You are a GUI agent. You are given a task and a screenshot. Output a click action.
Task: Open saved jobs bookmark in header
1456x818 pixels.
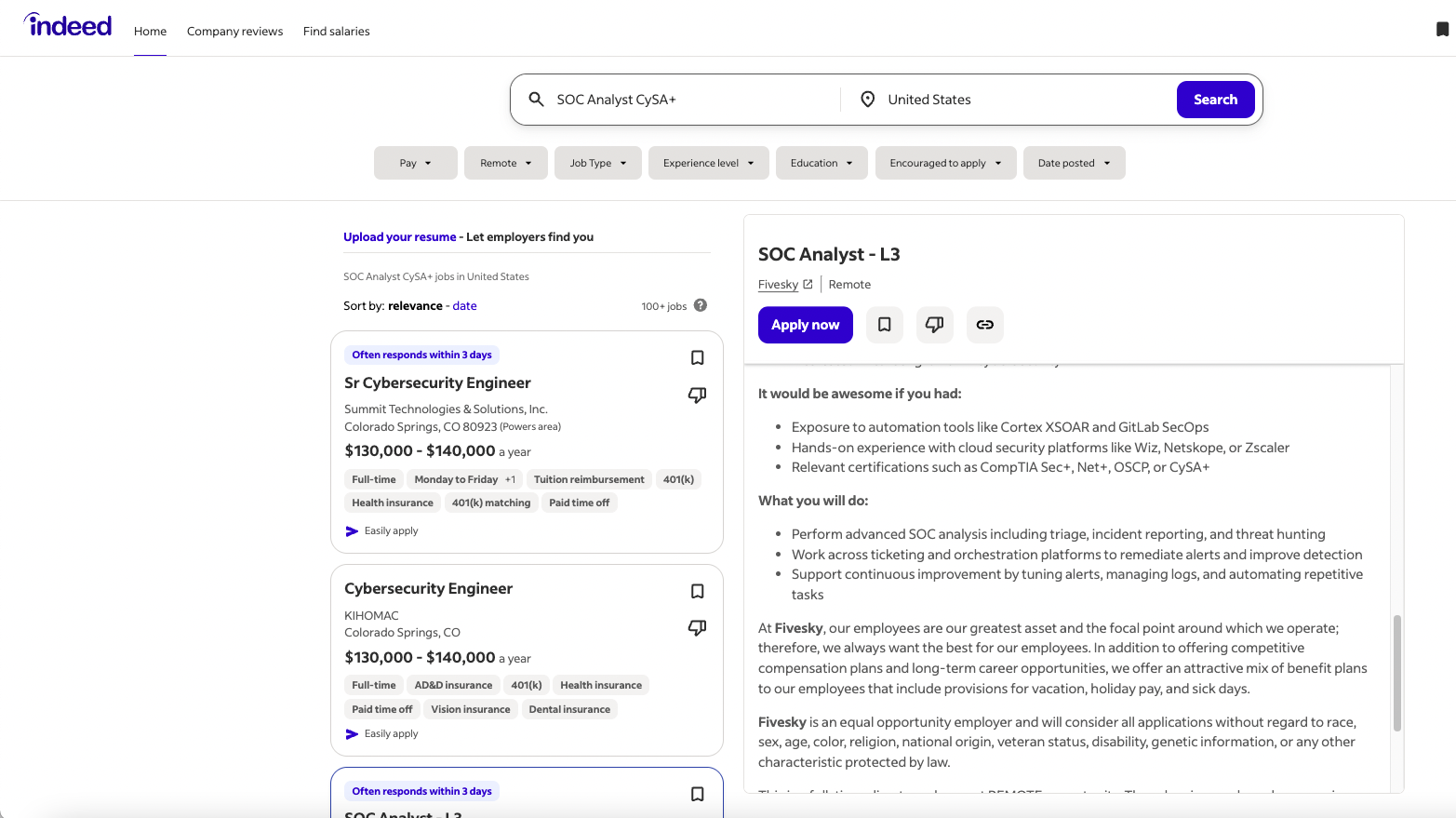pos(1442,30)
